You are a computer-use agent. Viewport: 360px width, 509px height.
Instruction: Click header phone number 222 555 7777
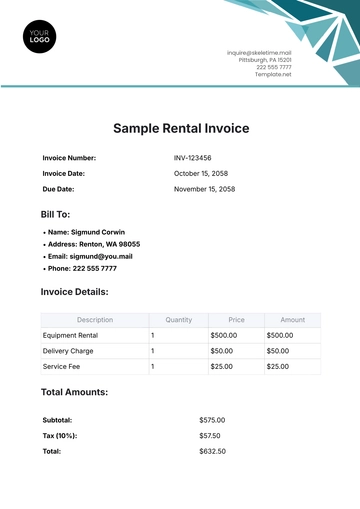pyautogui.click(x=274, y=67)
